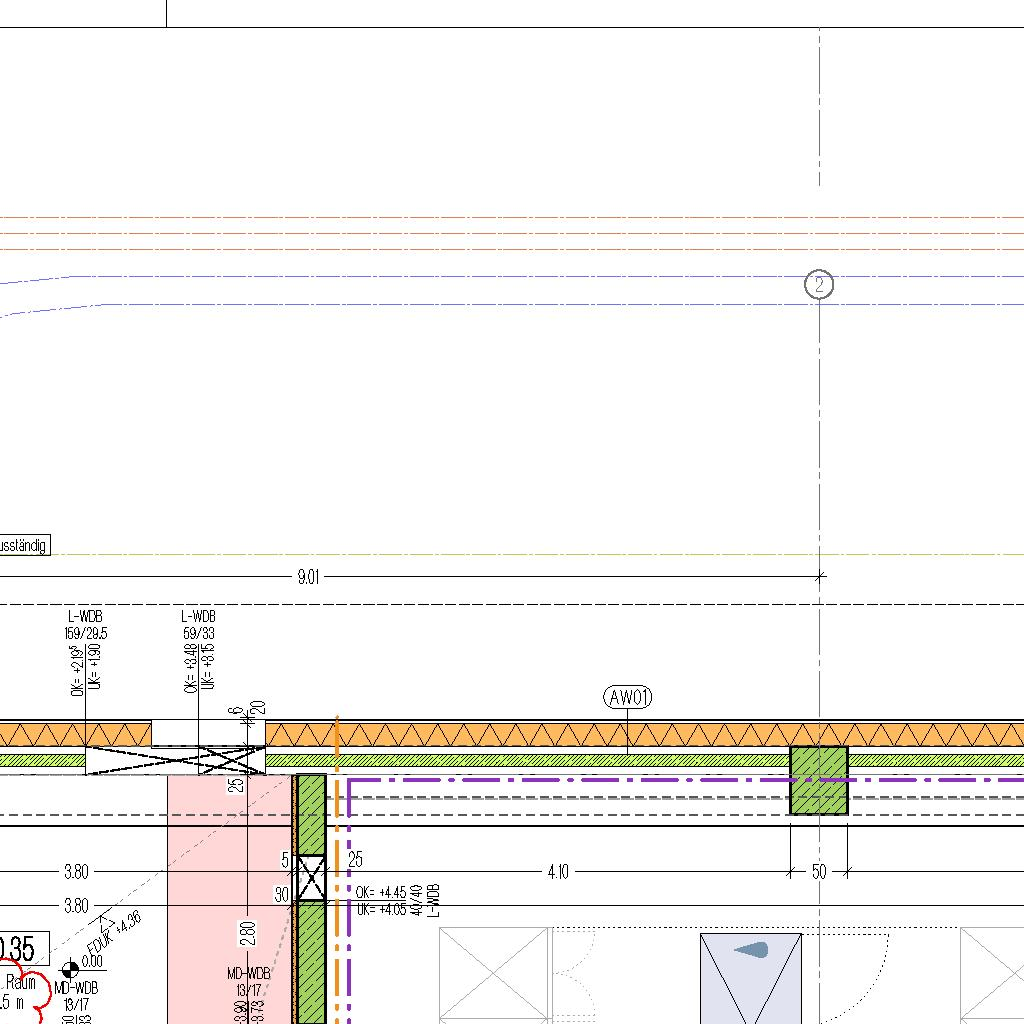This screenshot has width=1024, height=1024.
Task: Select the green hatched column on axis 2
Action: click(819, 780)
